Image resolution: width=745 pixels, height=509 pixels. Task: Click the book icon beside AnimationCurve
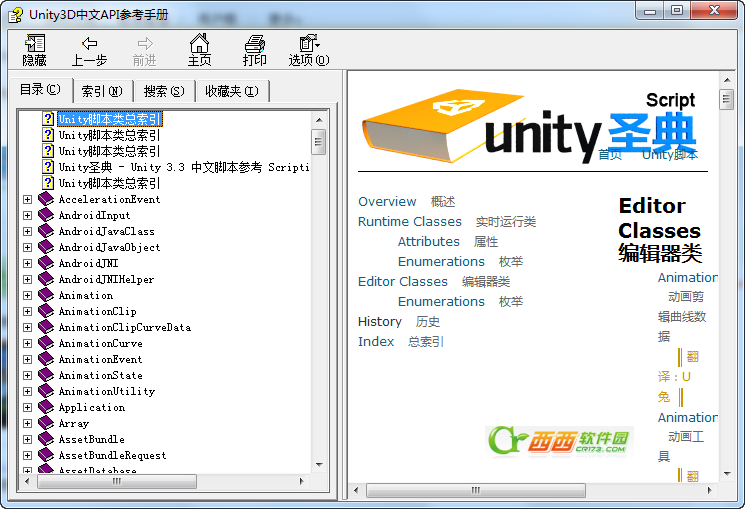coord(46,343)
